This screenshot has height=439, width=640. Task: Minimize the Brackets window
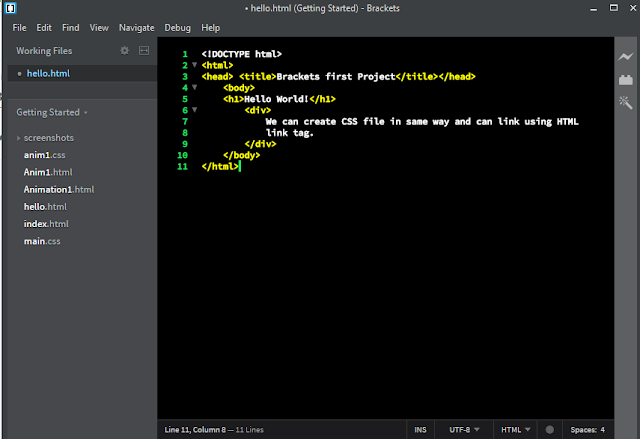click(593, 9)
